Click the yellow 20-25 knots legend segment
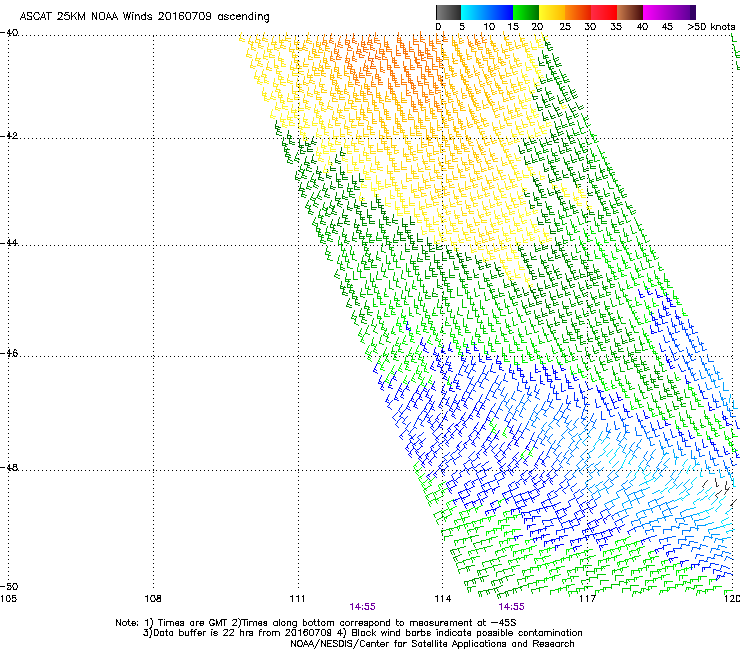Screen dimensions: 740x650 pos(552,12)
